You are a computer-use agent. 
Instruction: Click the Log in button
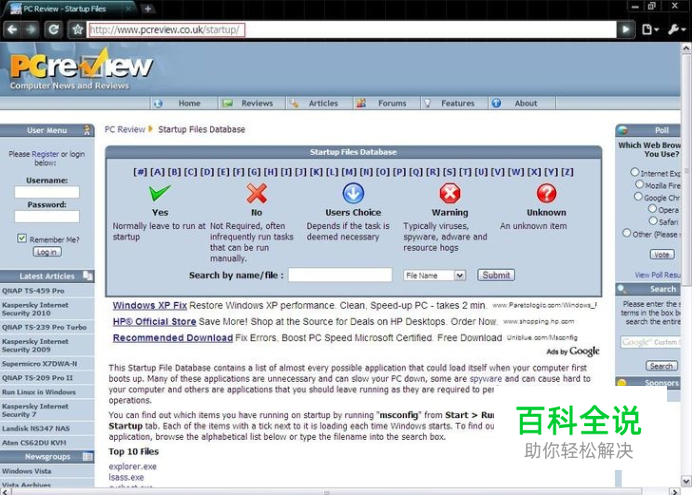[x=47, y=252]
